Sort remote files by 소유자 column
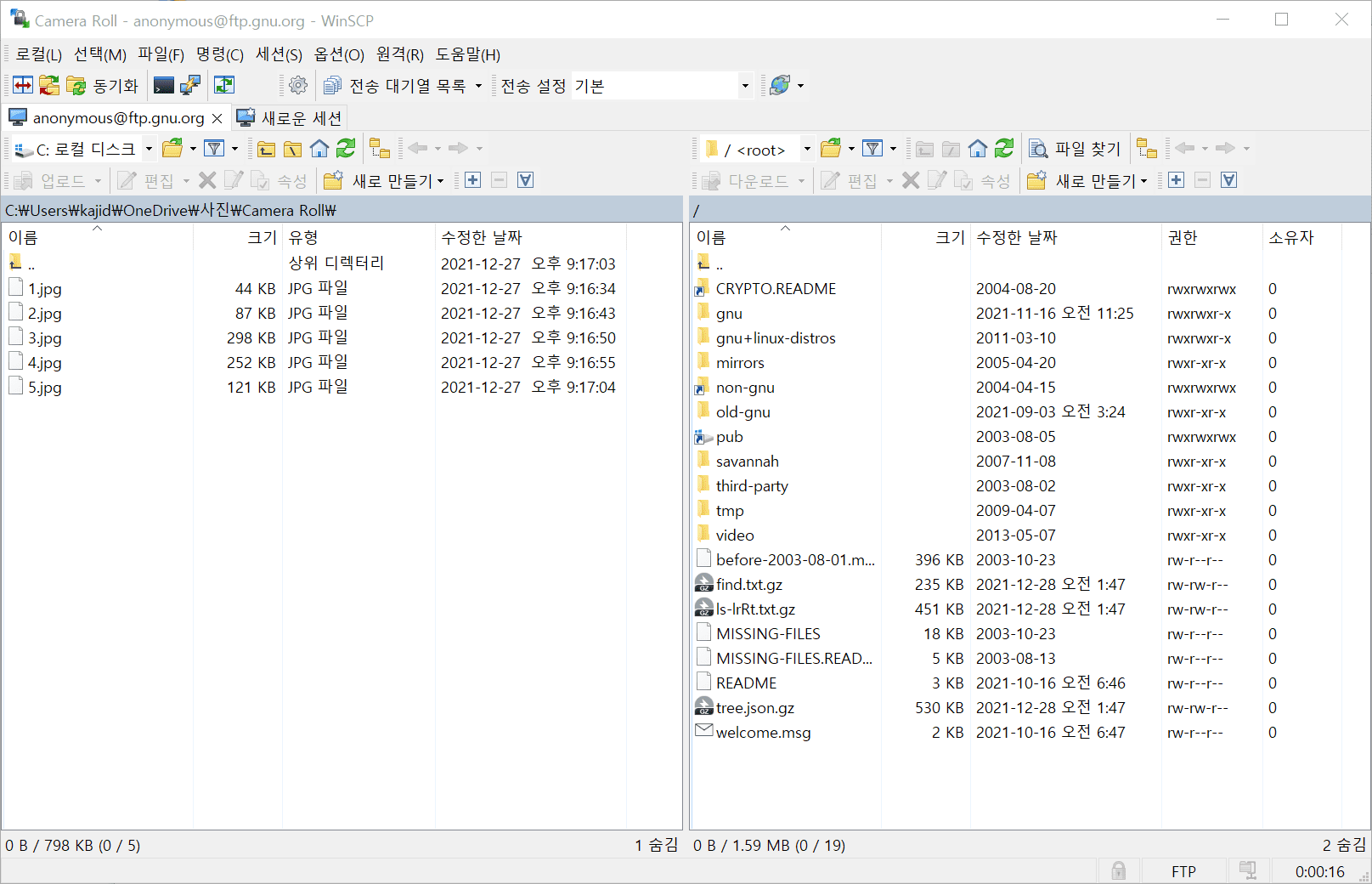 [1301, 237]
